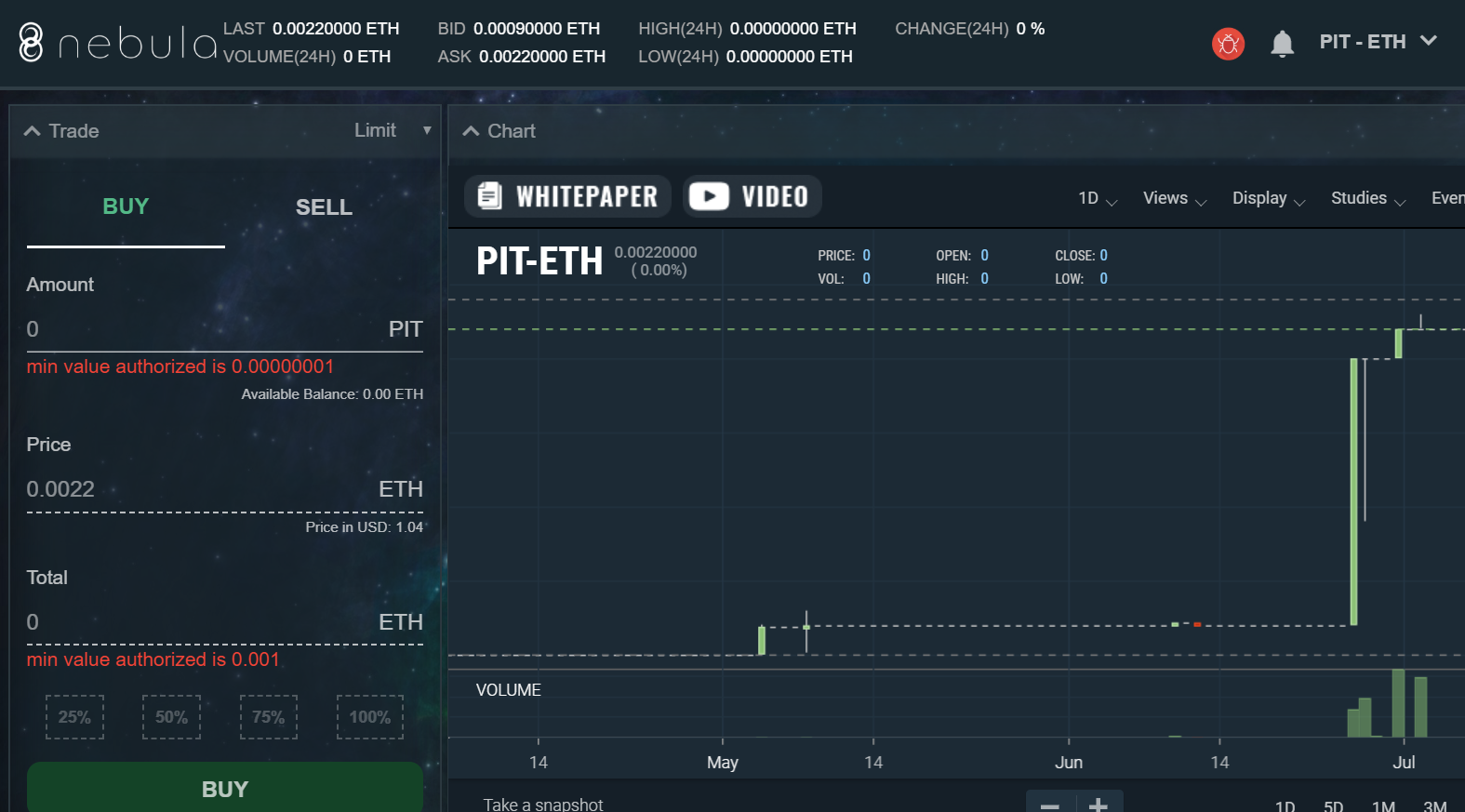Click the chart zoom in plus button
This screenshot has height=812, width=1465.
(x=1099, y=804)
